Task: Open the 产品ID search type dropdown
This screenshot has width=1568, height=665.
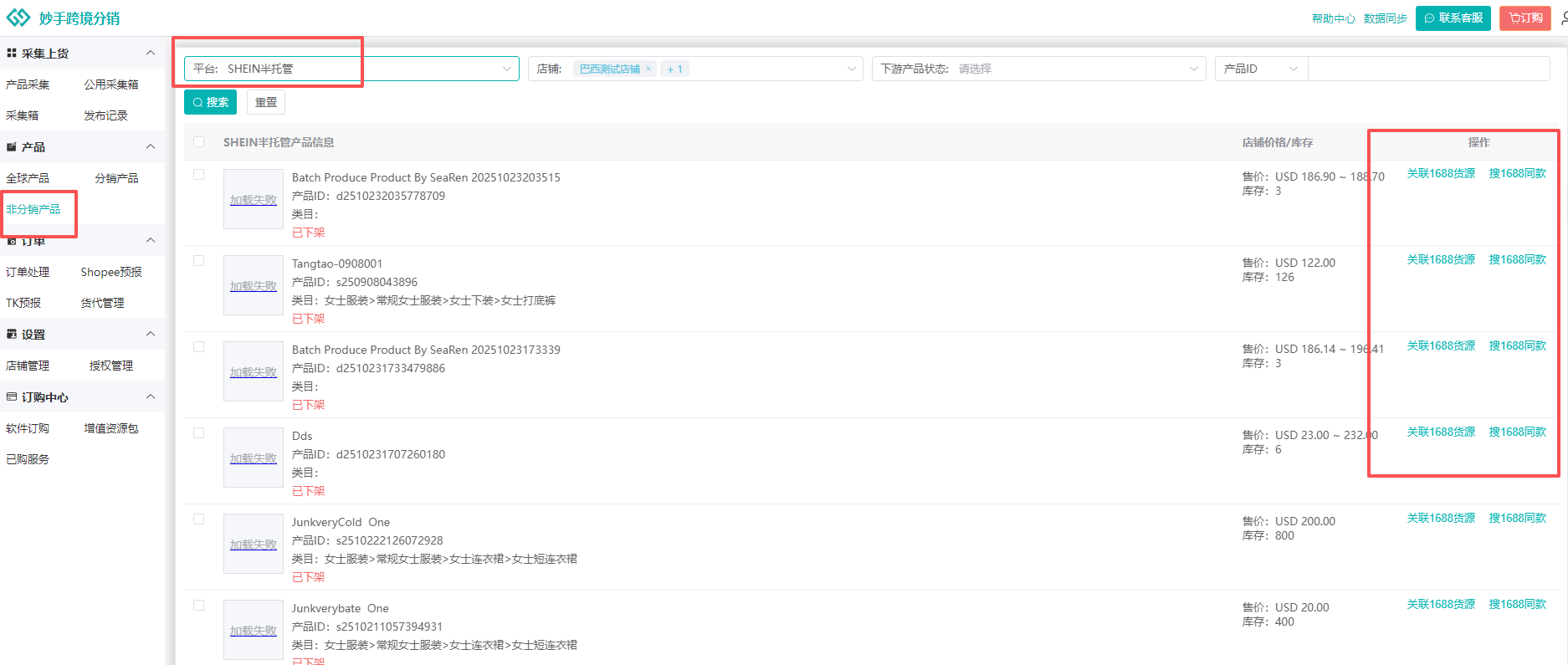Action: tap(1261, 69)
